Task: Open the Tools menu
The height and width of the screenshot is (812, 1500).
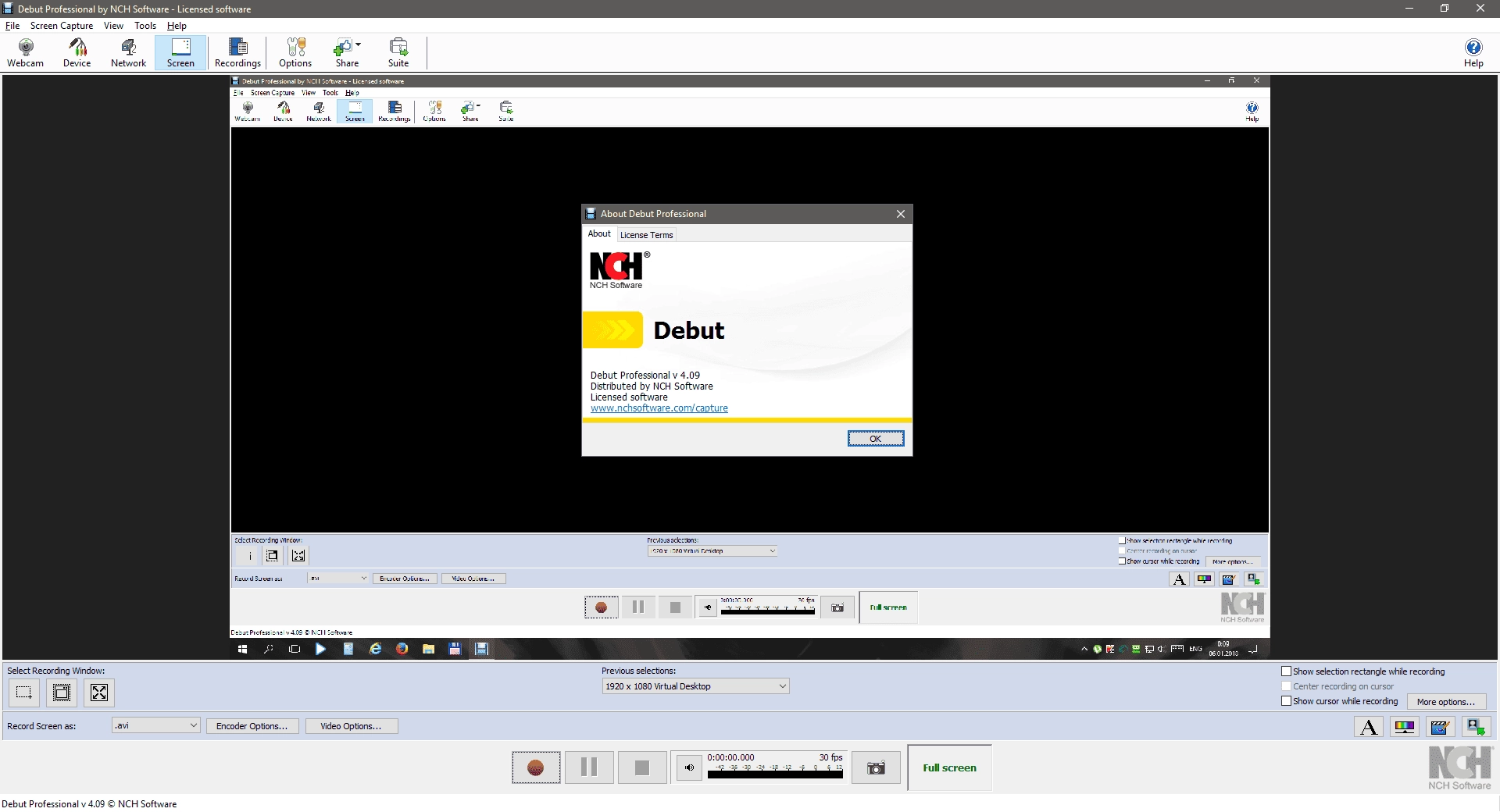Action: (145, 26)
